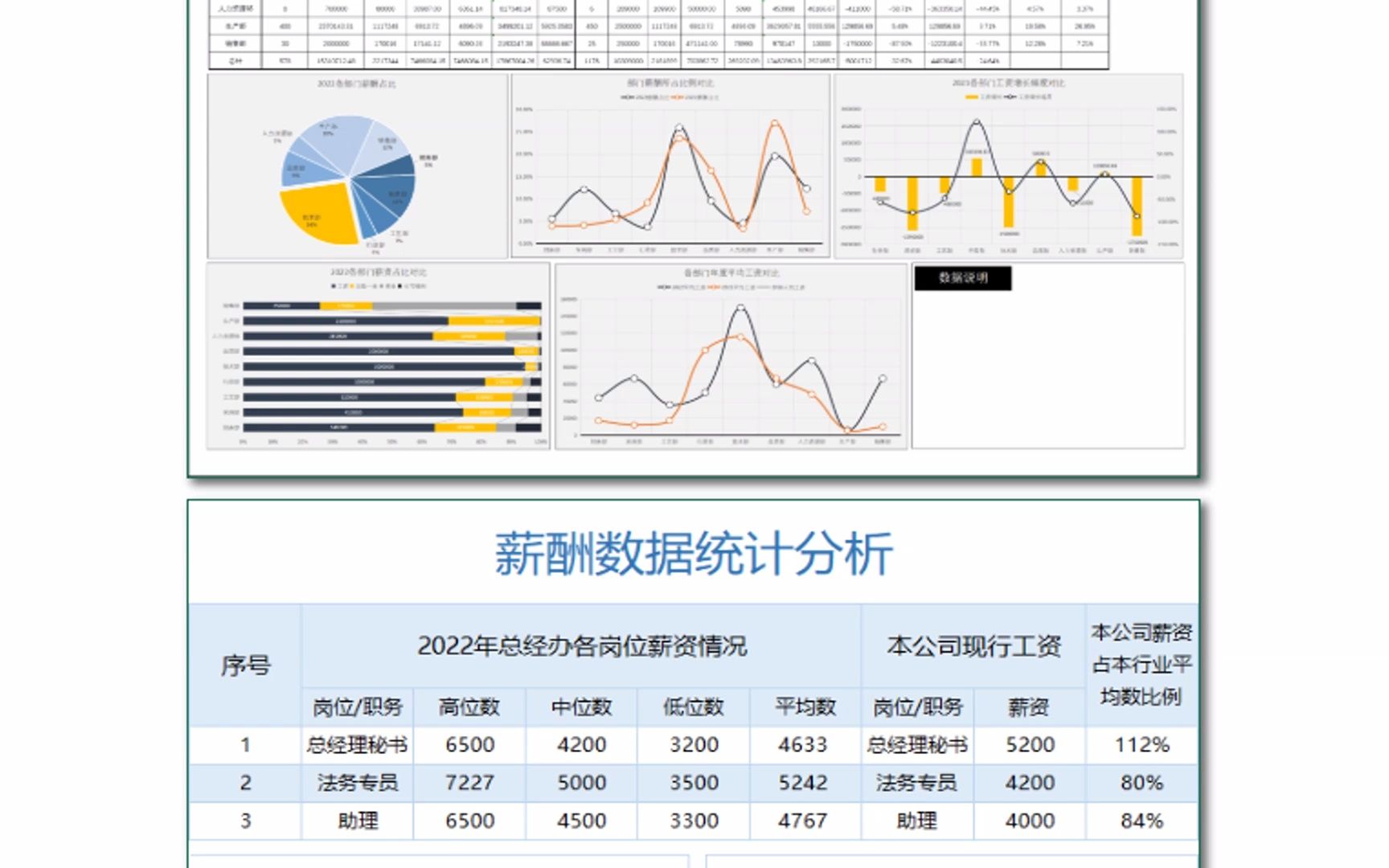Click 4200 salary in 法务专员 row
Image resolution: width=1389 pixels, height=868 pixels.
(x=1030, y=783)
